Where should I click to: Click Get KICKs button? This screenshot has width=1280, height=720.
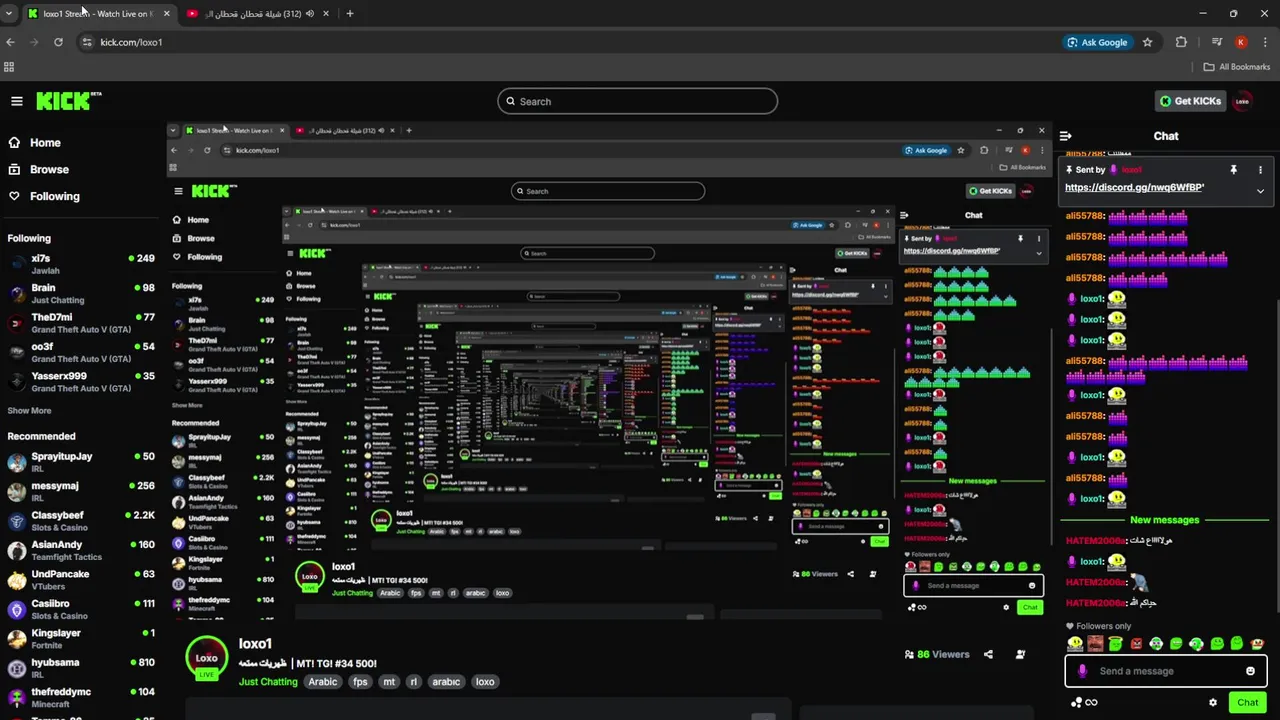(x=1189, y=101)
